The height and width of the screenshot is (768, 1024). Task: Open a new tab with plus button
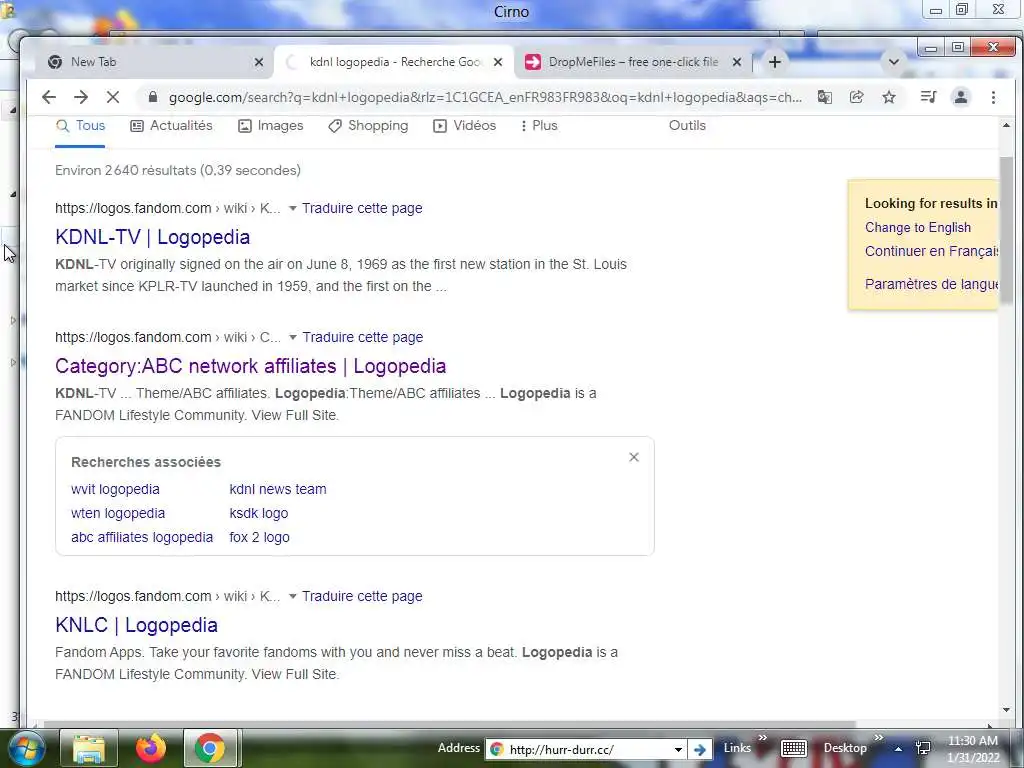point(775,62)
